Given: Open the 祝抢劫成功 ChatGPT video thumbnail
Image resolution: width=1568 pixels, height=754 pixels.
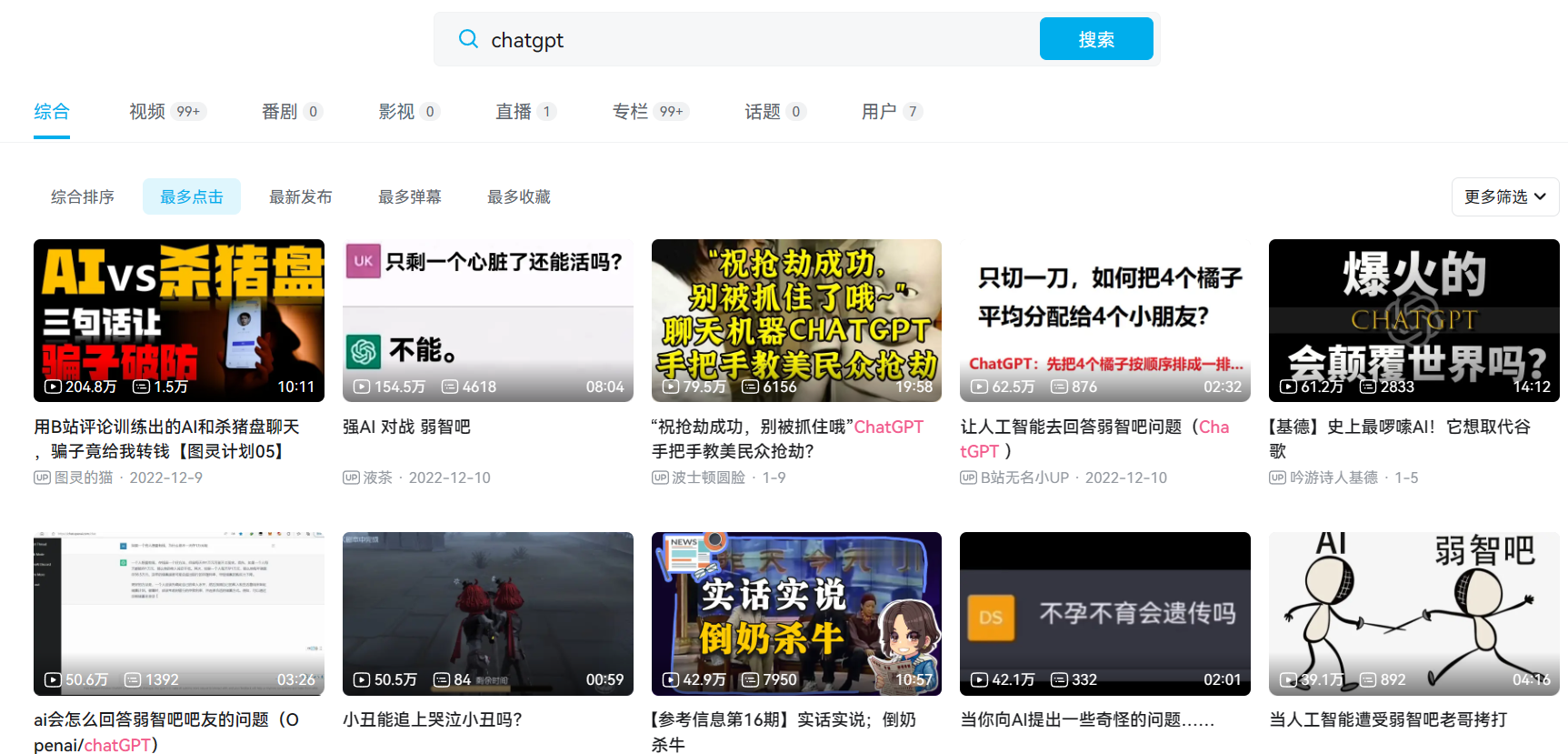Looking at the screenshot, I should 796,320.
